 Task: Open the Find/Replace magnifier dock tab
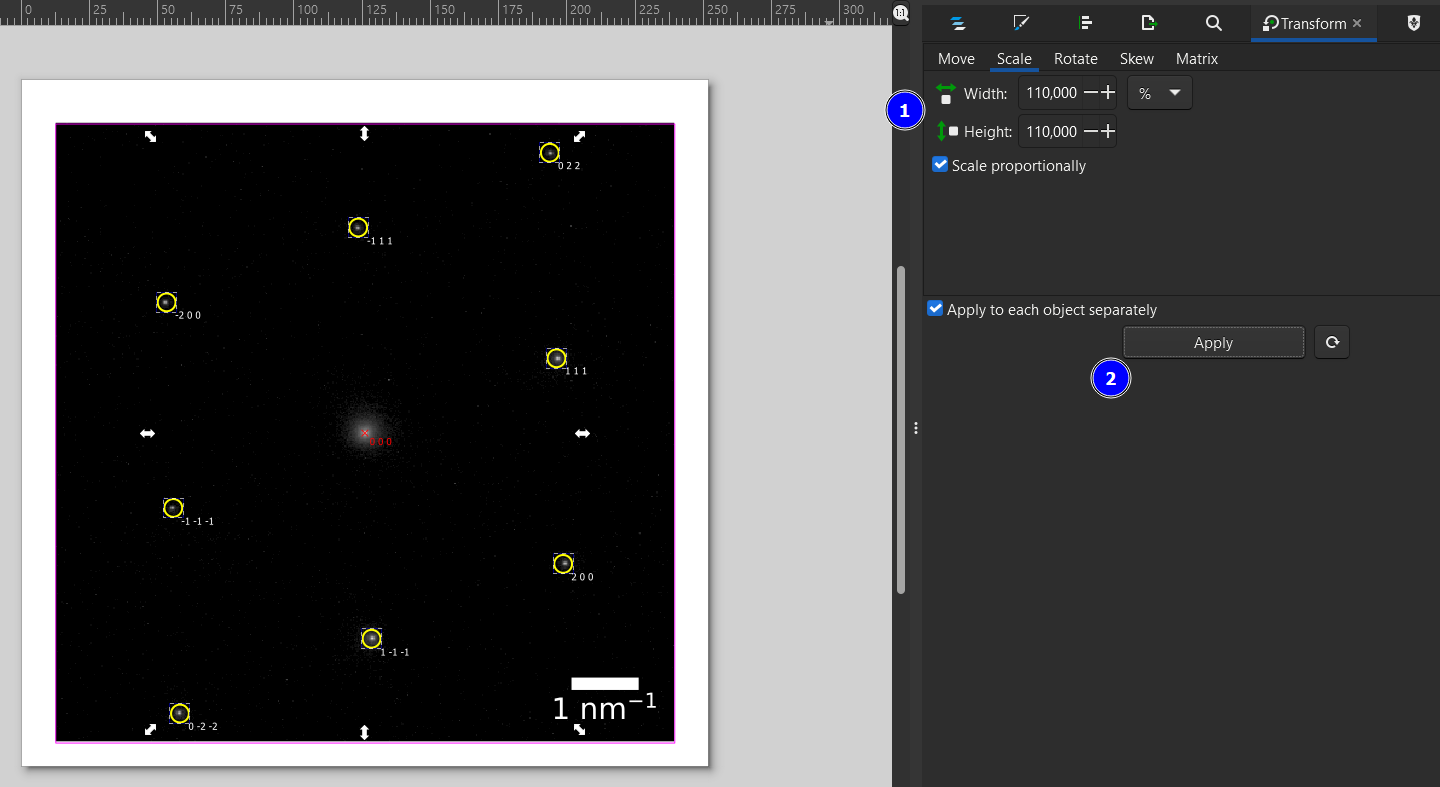(x=1214, y=23)
